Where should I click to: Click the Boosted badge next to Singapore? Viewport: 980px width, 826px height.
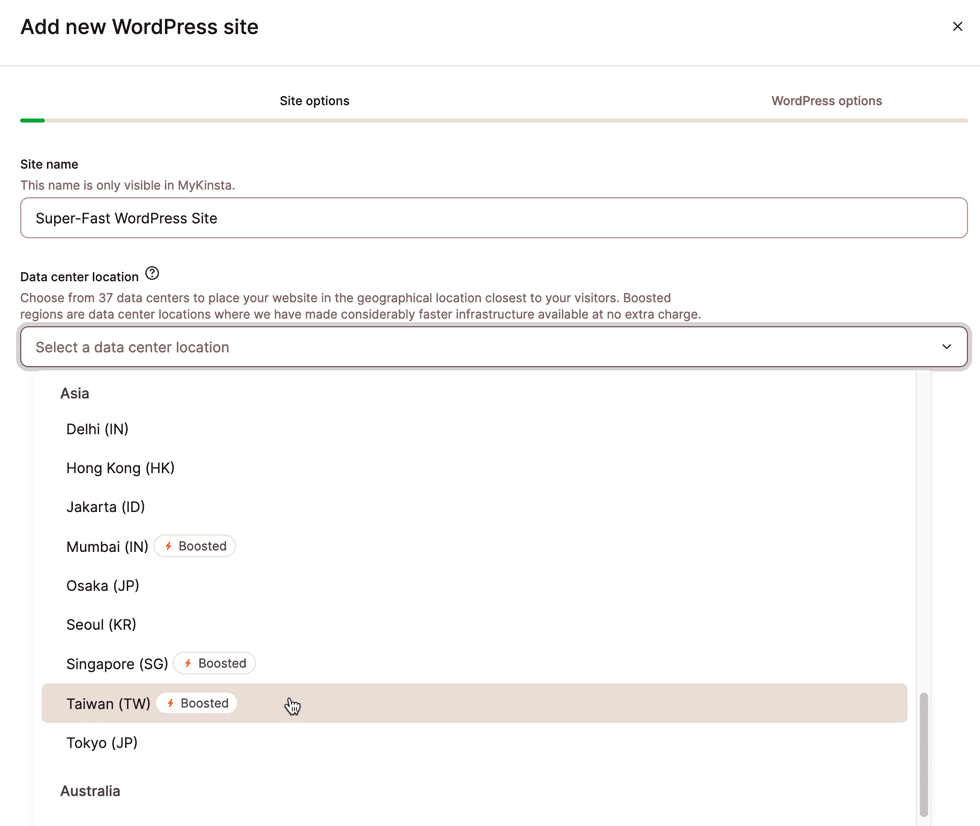pos(215,663)
